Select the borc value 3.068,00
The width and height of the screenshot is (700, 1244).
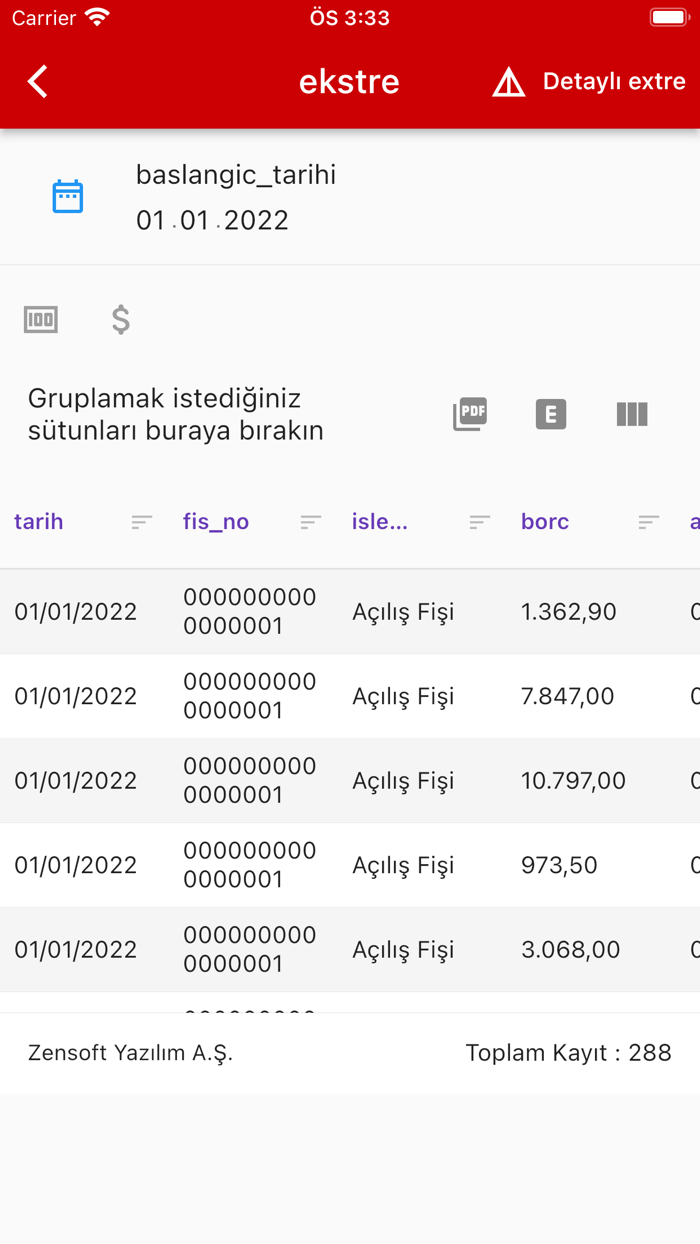tap(571, 950)
